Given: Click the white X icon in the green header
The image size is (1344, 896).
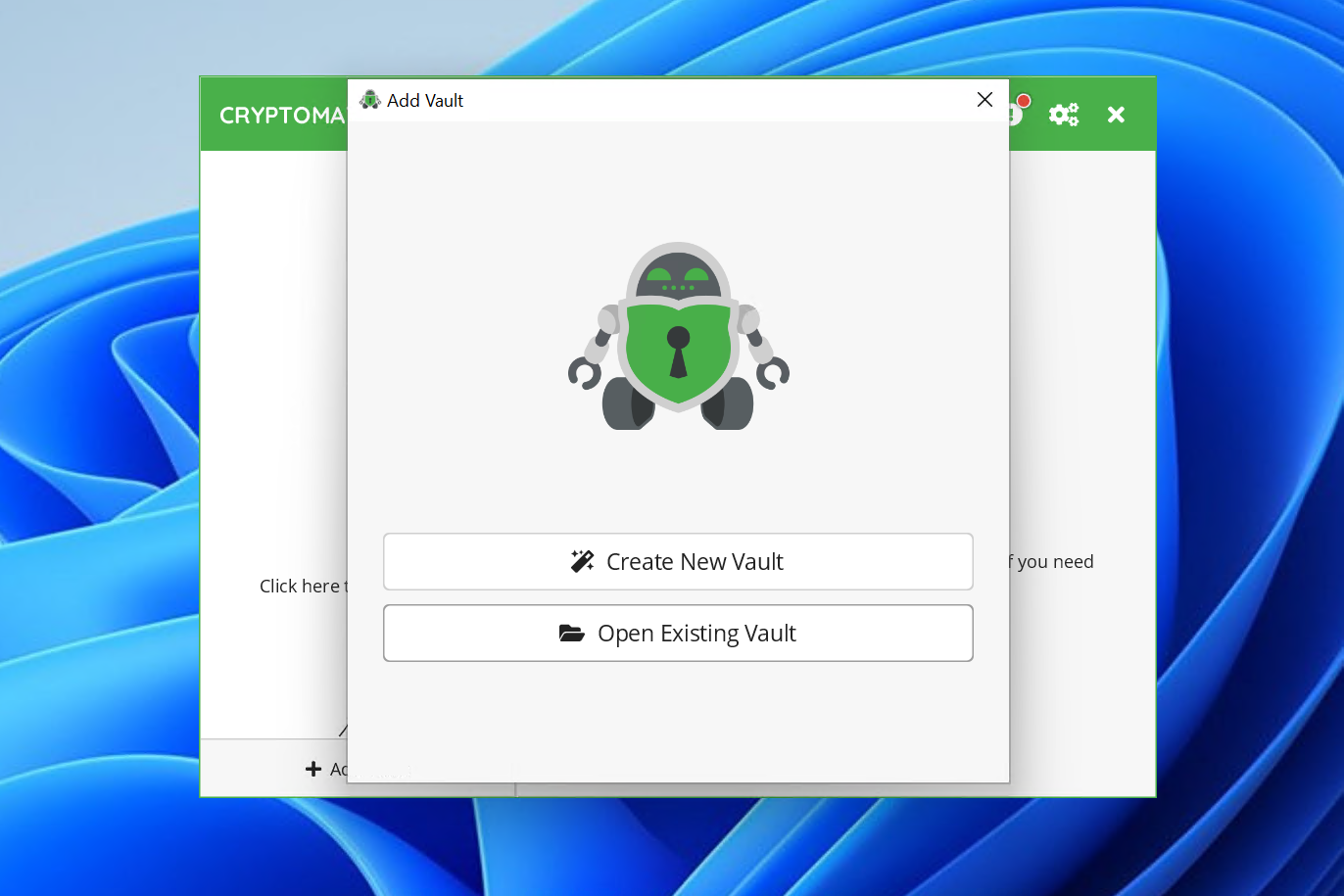Looking at the screenshot, I should point(1115,114).
